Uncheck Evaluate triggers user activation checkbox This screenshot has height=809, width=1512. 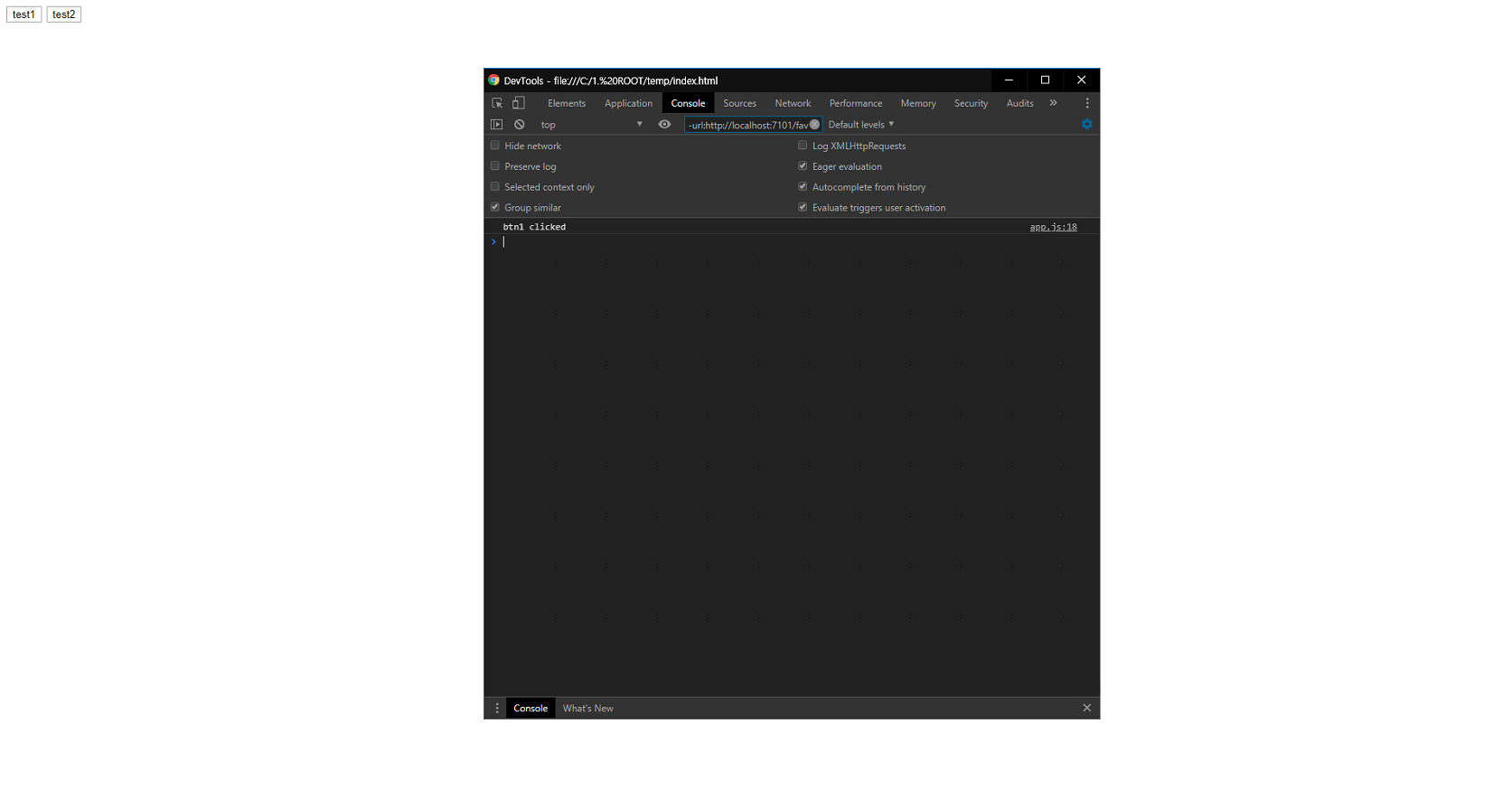pos(803,208)
